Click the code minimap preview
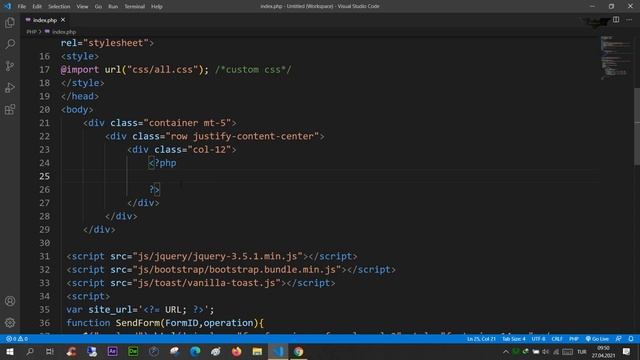Screen dimensions: 640x360 616,57
